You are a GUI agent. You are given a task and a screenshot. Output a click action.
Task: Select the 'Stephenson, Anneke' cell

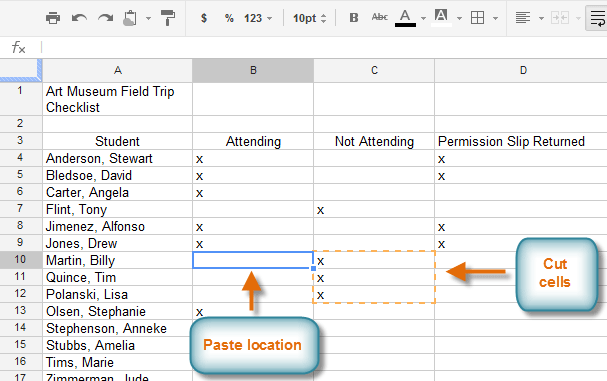click(117, 328)
